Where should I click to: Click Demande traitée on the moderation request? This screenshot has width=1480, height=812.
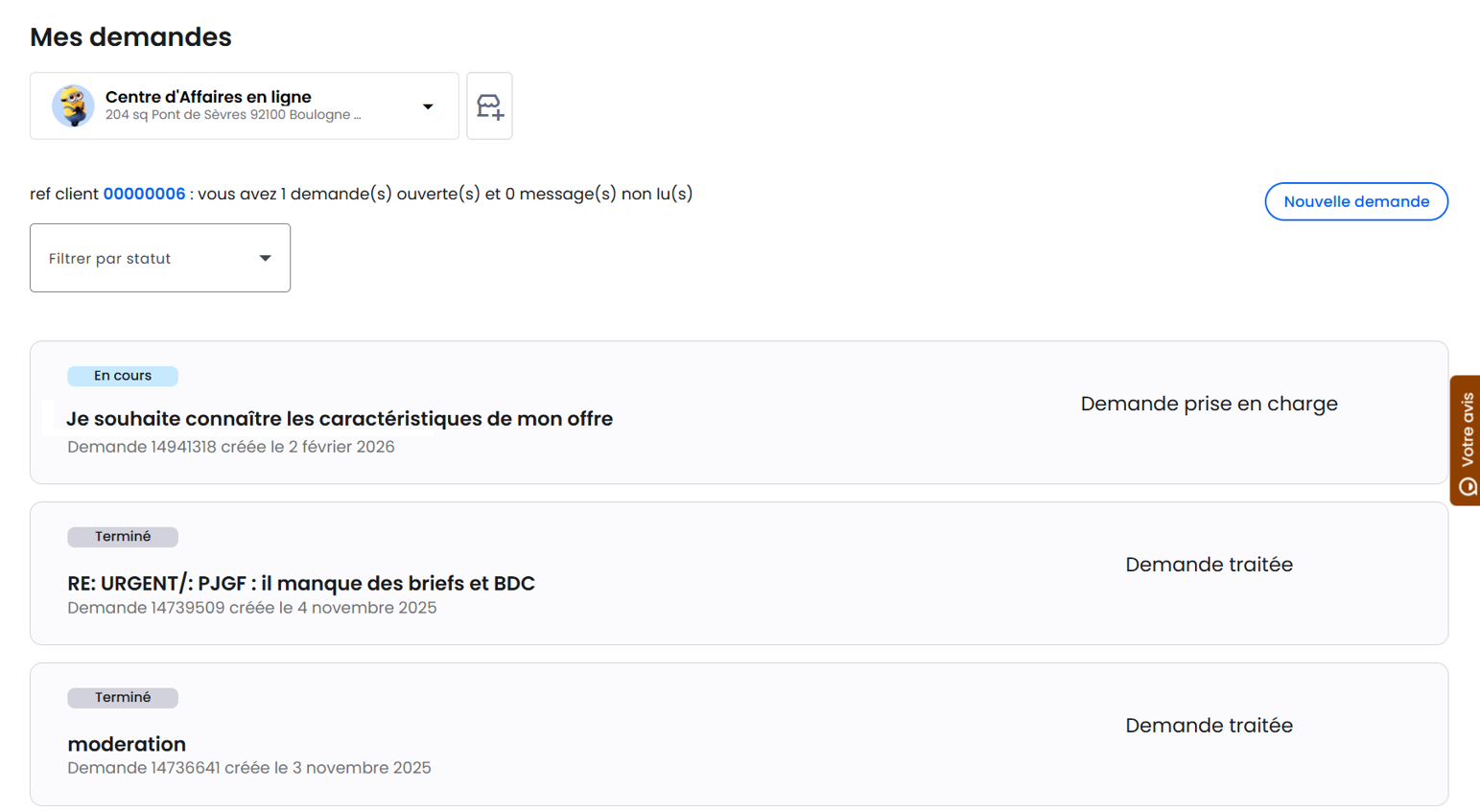pos(1209,726)
